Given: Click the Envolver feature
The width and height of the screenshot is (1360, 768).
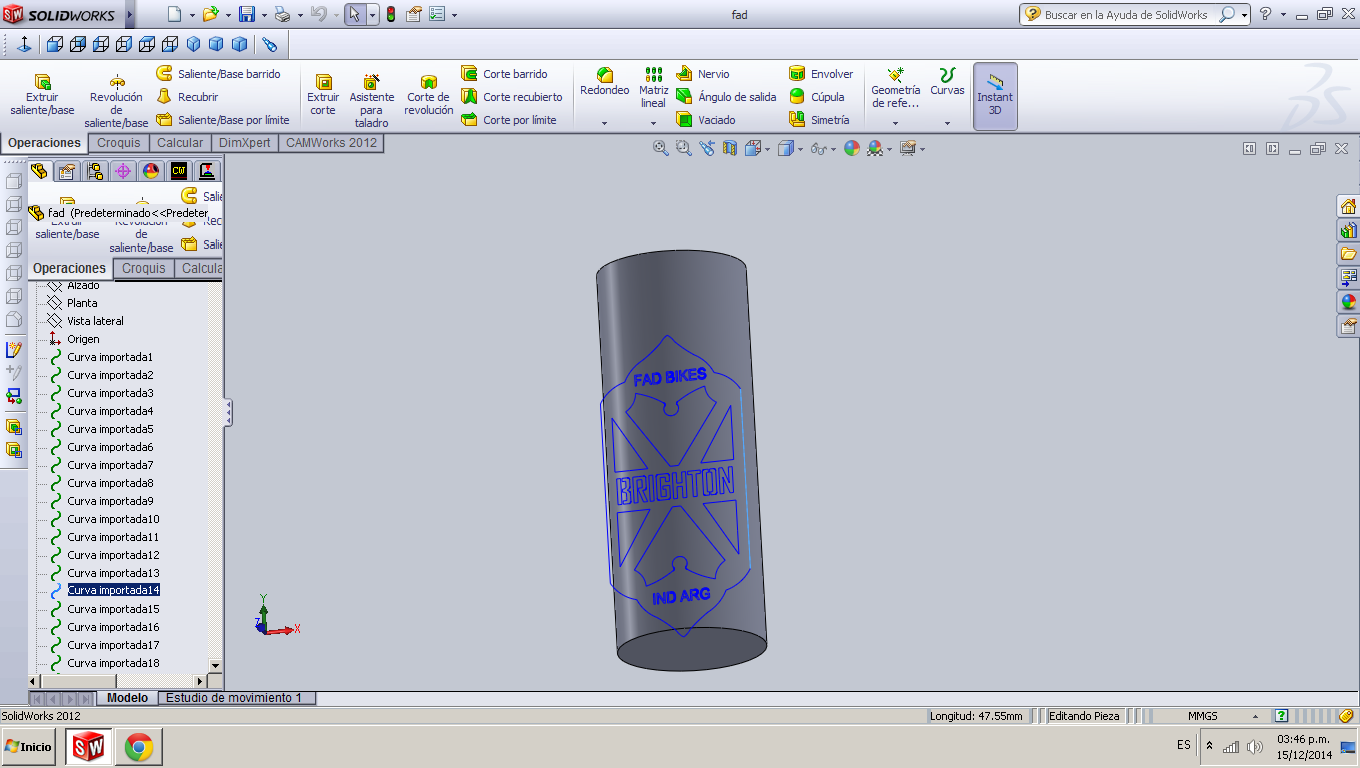Looking at the screenshot, I should coord(821,74).
